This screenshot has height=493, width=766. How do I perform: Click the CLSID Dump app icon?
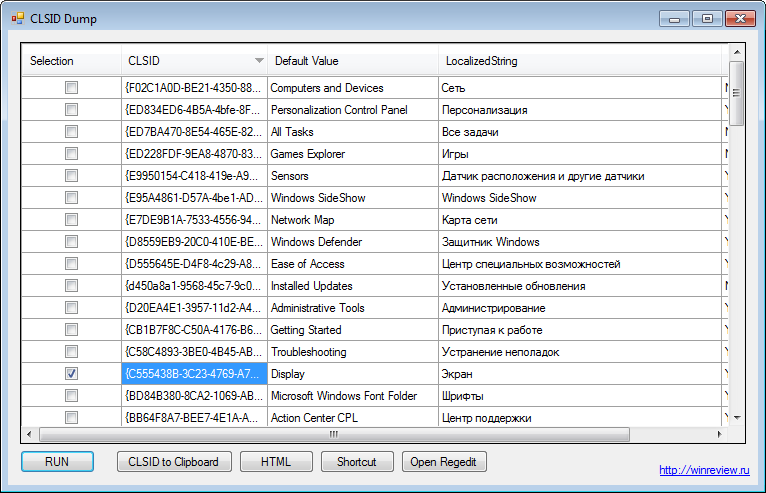[18, 19]
